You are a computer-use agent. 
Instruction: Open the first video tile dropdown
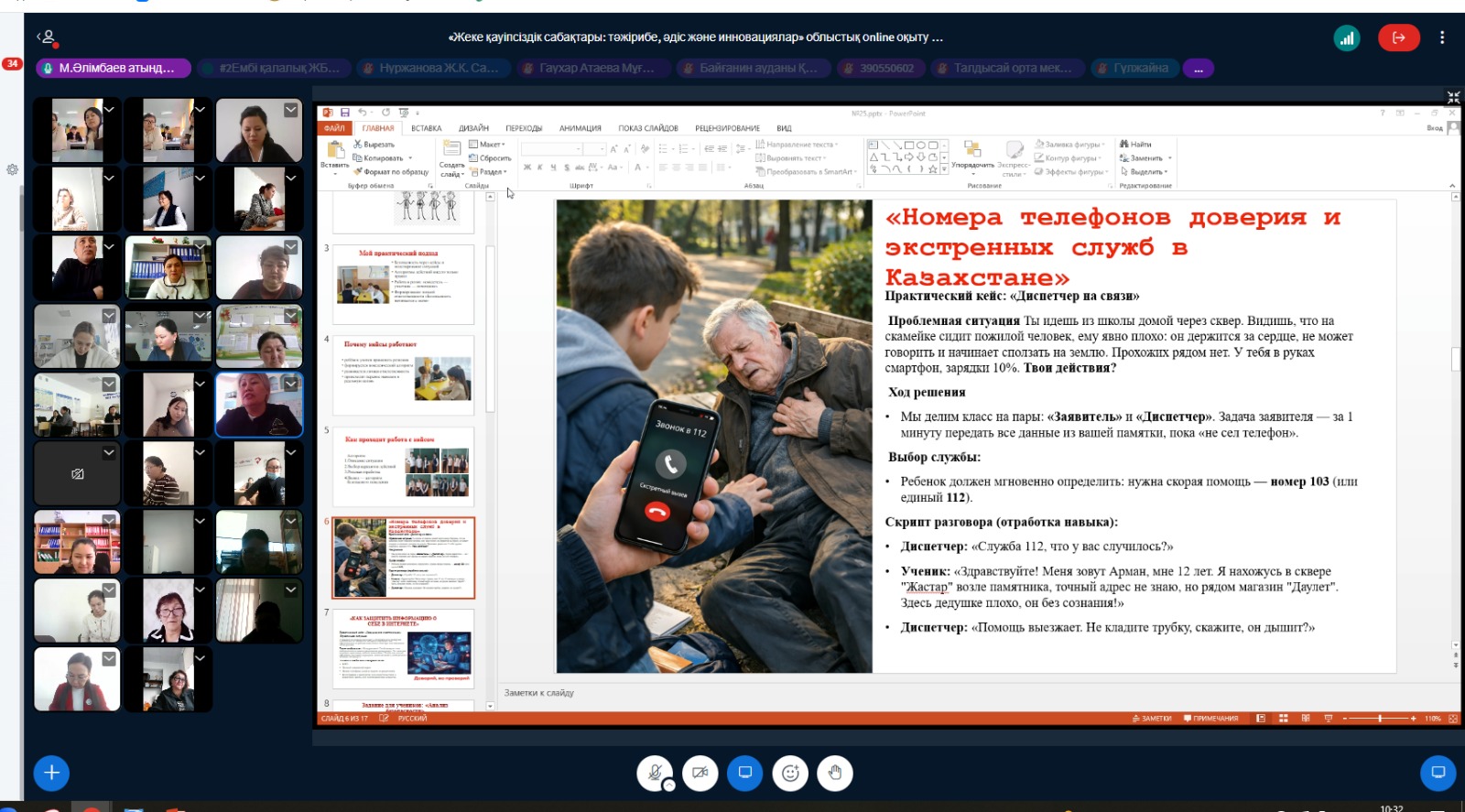(x=109, y=109)
